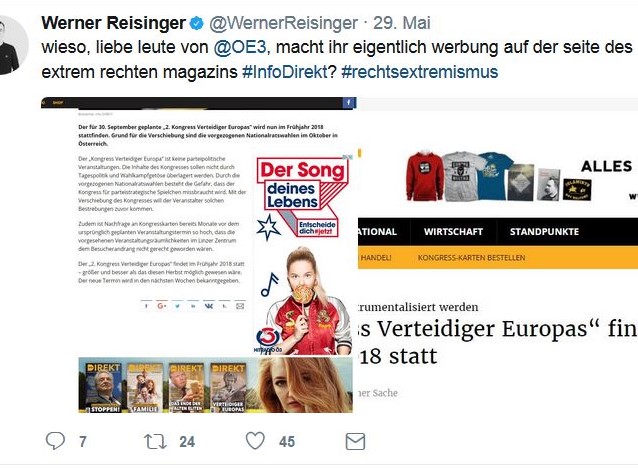Click the reply speech bubble icon
This screenshot has width=638, height=469.
coord(55,441)
